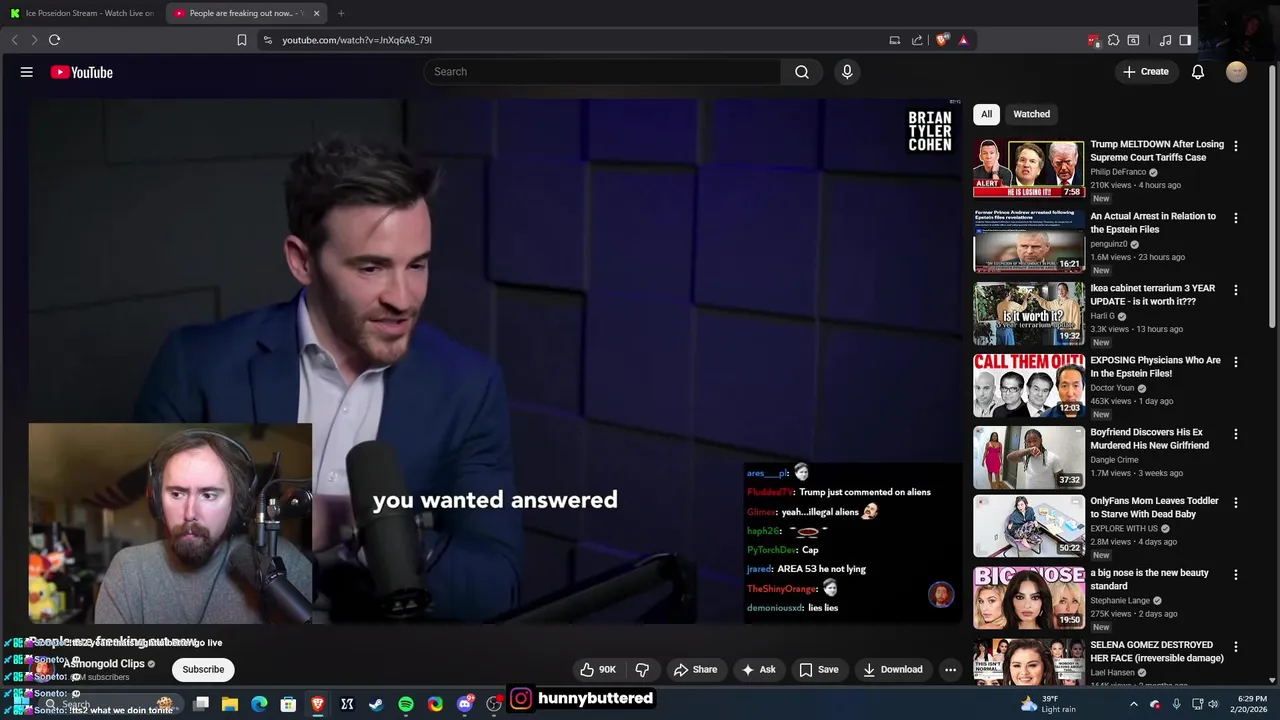Open the BIG NOSE video thumbnail
The image size is (1280, 720).
click(1029, 598)
